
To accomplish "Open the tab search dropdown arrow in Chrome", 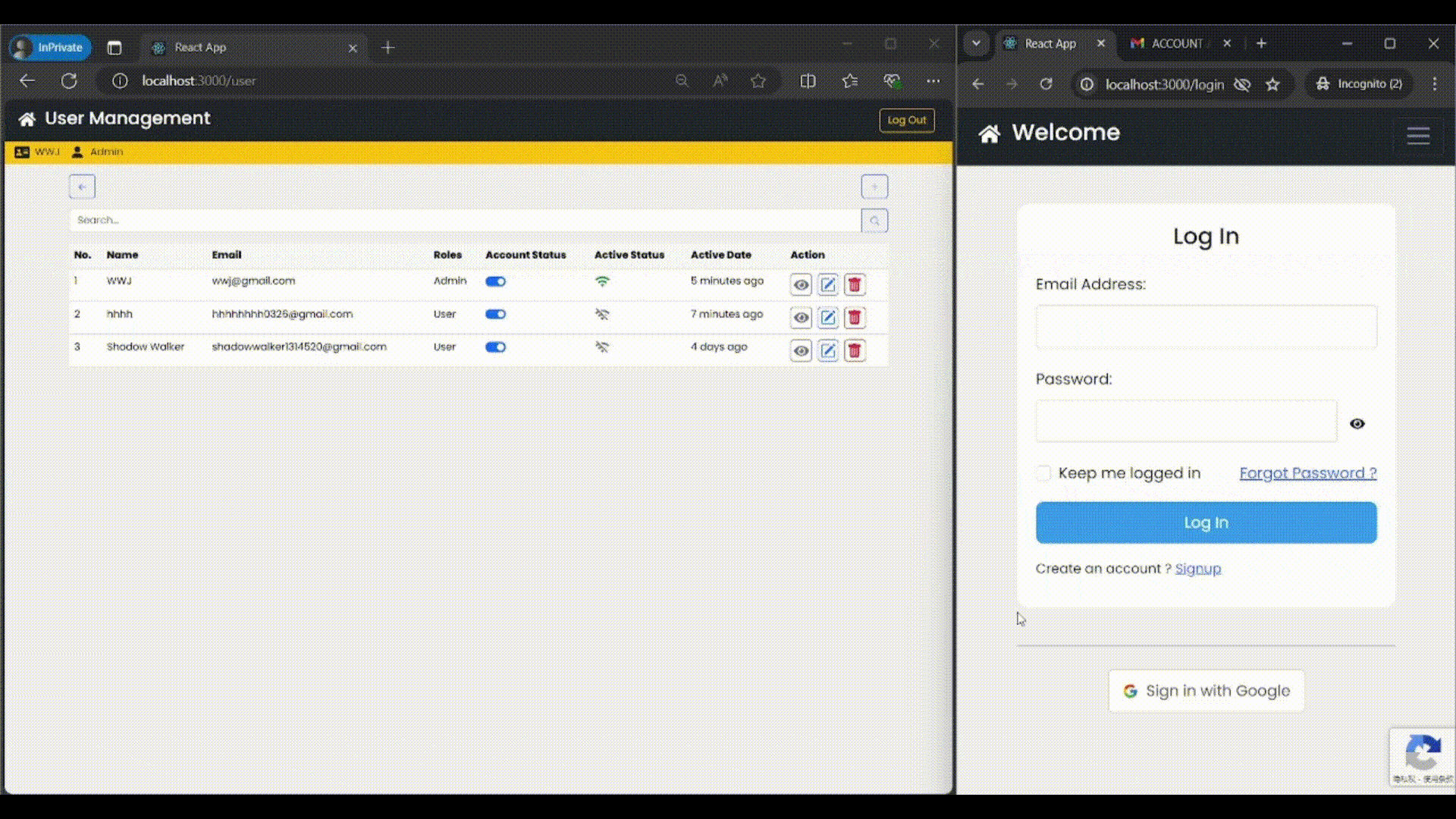I will click(x=977, y=43).
